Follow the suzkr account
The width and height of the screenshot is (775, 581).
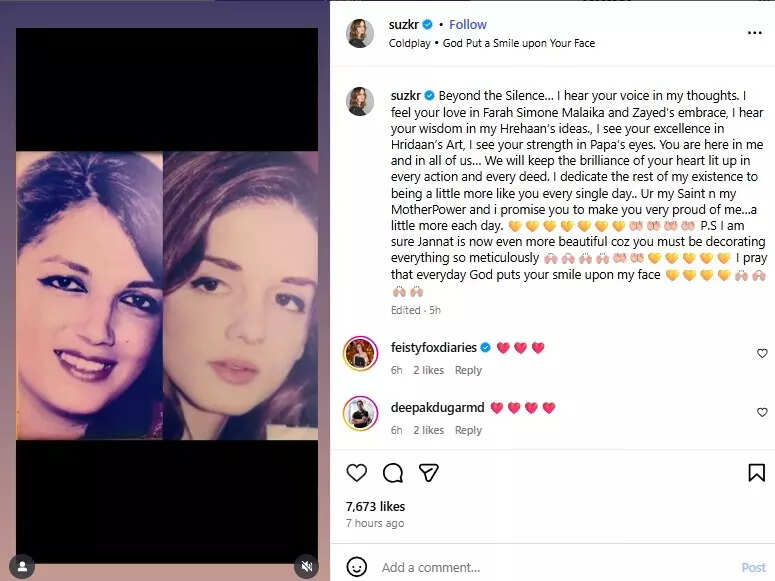tap(468, 24)
